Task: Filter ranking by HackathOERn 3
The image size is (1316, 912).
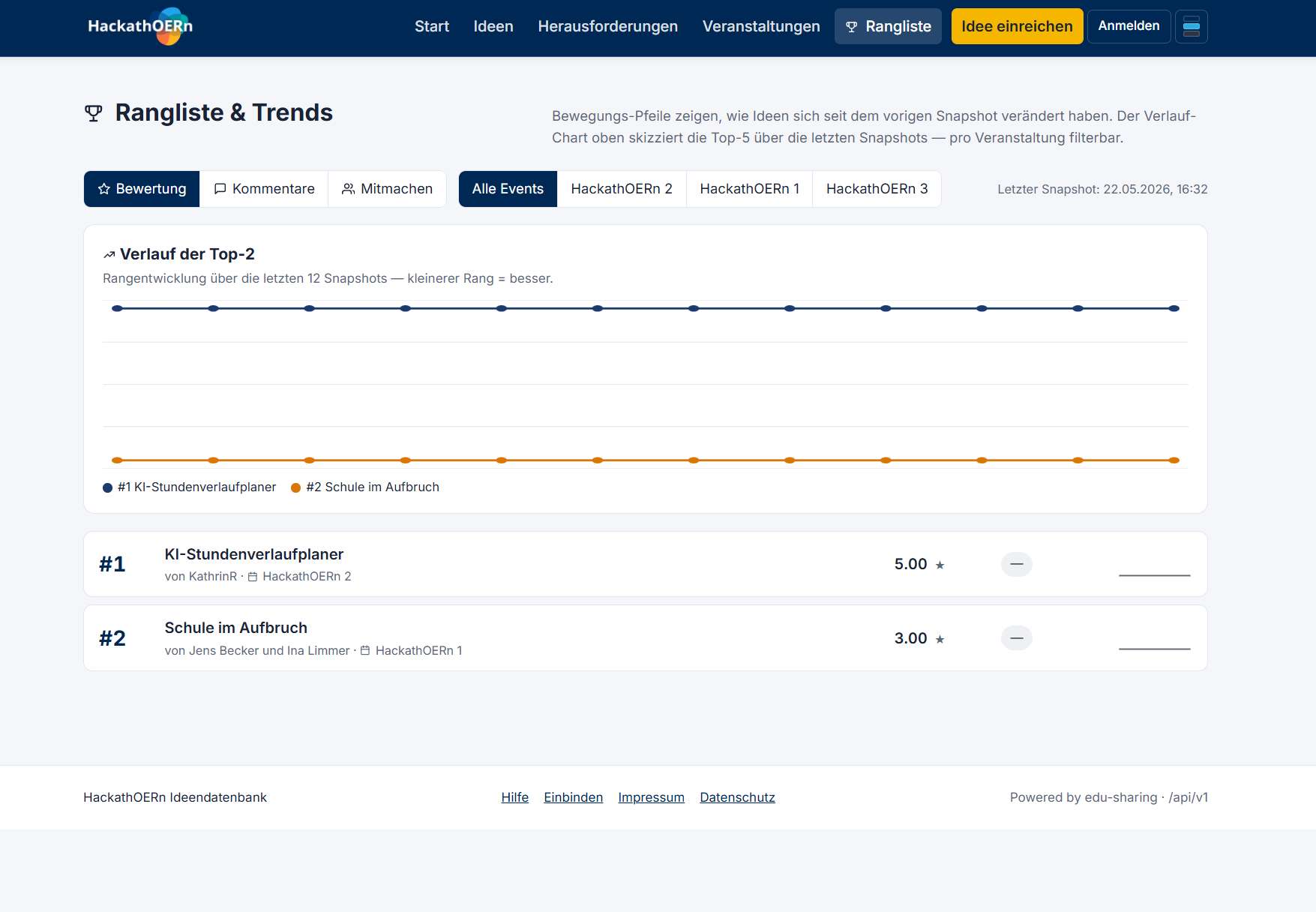Action: [x=877, y=189]
